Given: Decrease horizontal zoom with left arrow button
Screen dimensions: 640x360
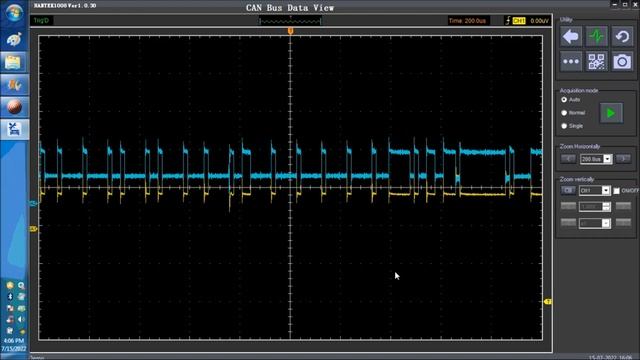Looking at the screenshot, I should pyautogui.click(x=568, y=159).
